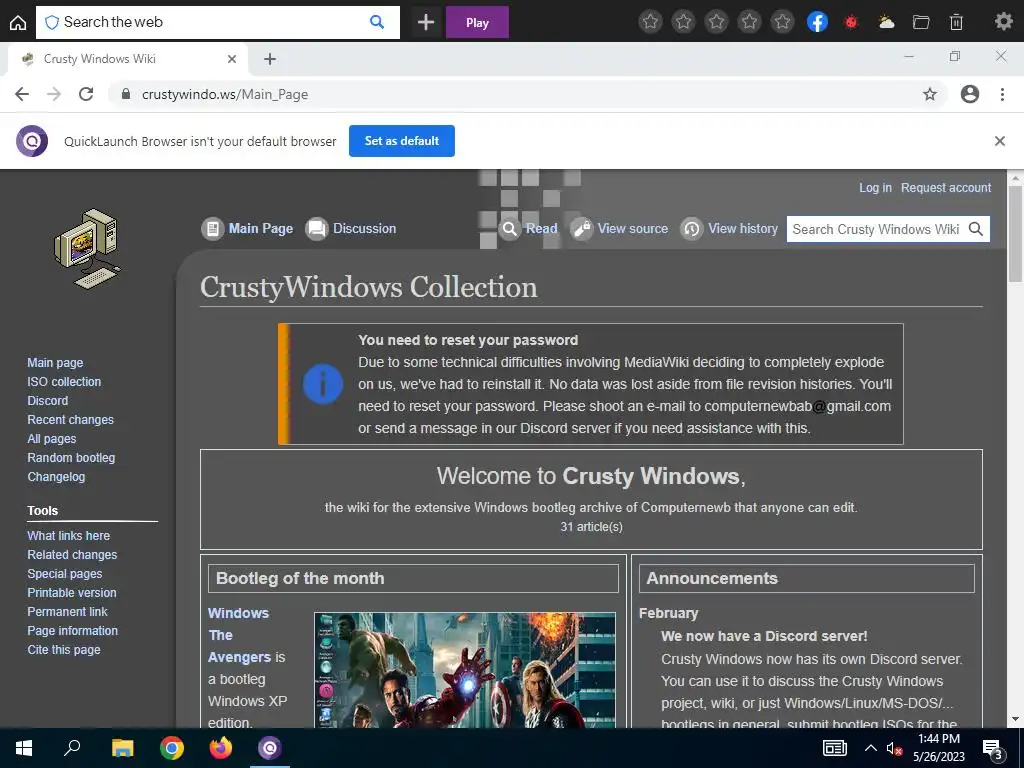Open Discord sidebar link
Image resolution: width=1024 pixels, height=768 pixels.
point(48,400)
